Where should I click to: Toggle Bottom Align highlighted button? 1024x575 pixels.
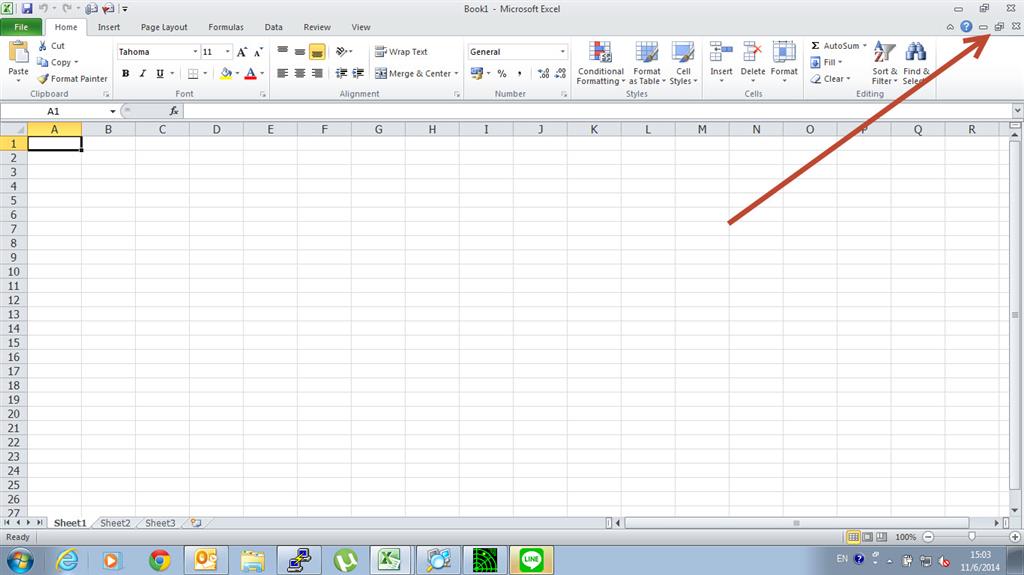317,52
